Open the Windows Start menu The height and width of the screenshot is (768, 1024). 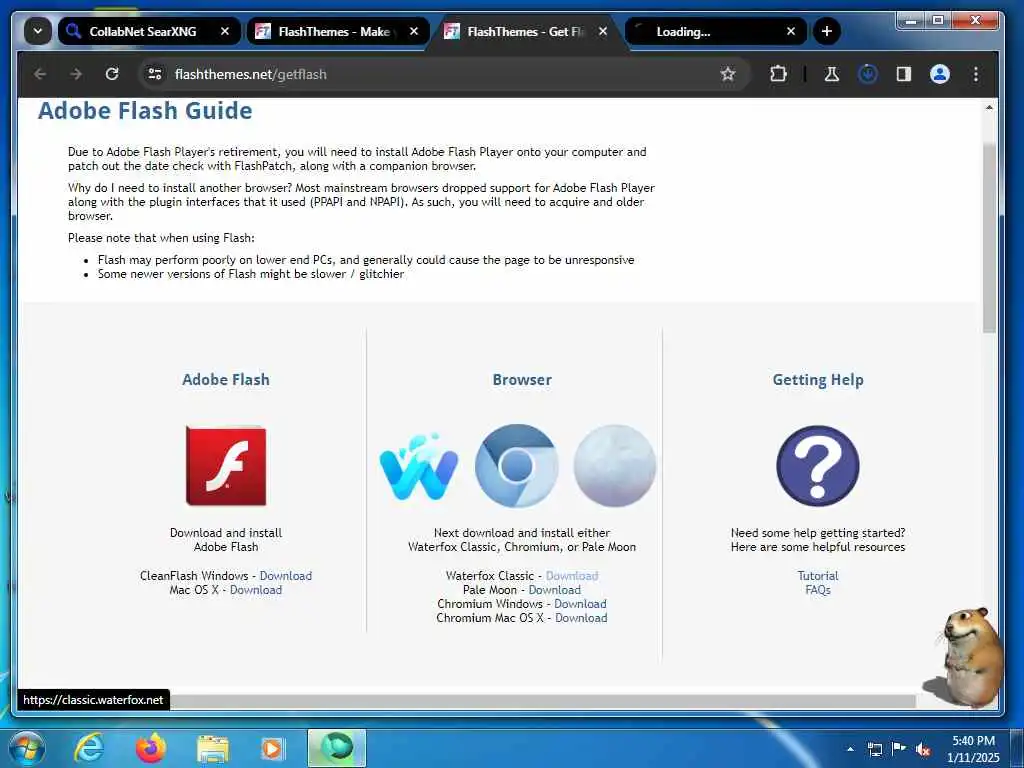26,748
